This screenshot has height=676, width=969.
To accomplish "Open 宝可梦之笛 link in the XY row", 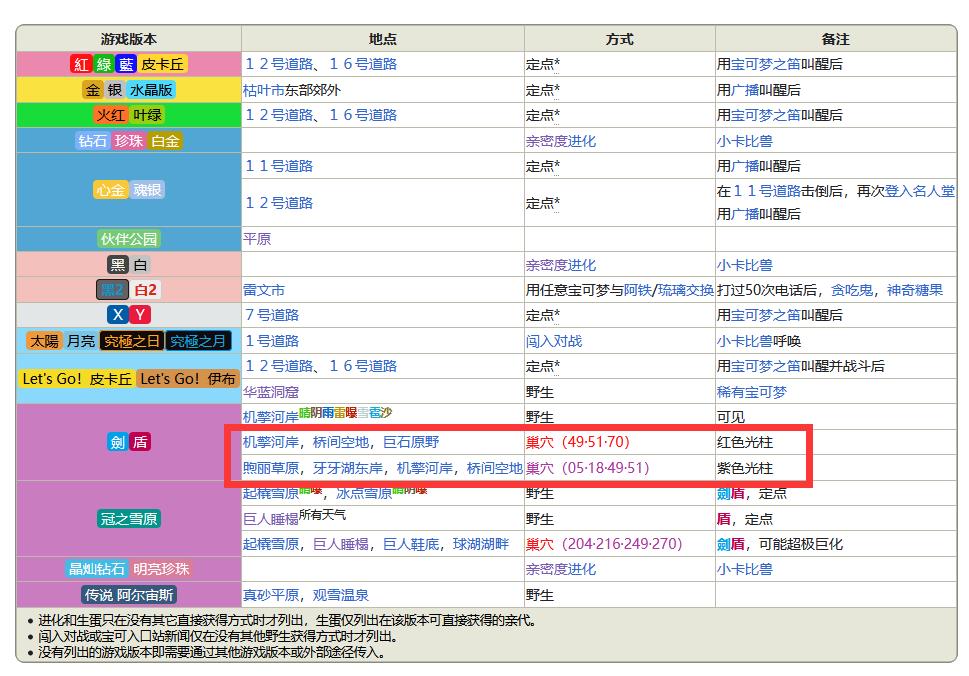I will coord(766,315).
